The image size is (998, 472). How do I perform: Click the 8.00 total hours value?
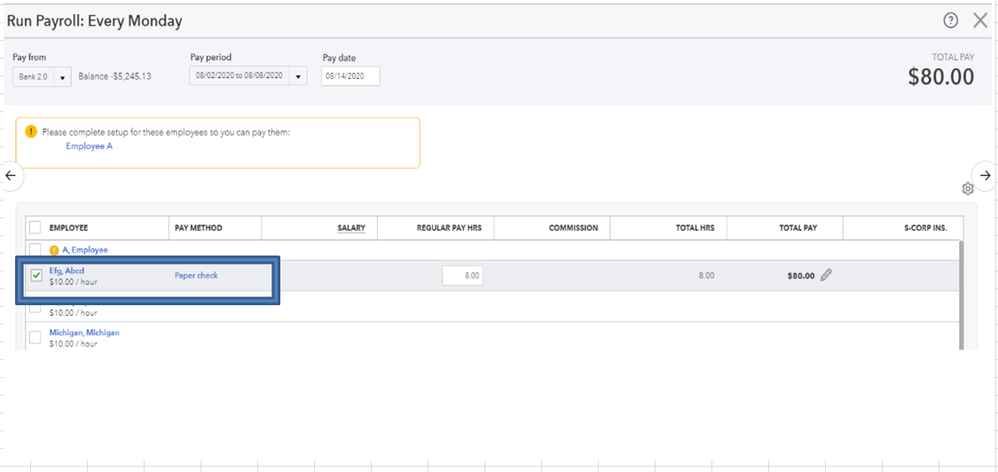pyautogui.click(x=706, y=276)
